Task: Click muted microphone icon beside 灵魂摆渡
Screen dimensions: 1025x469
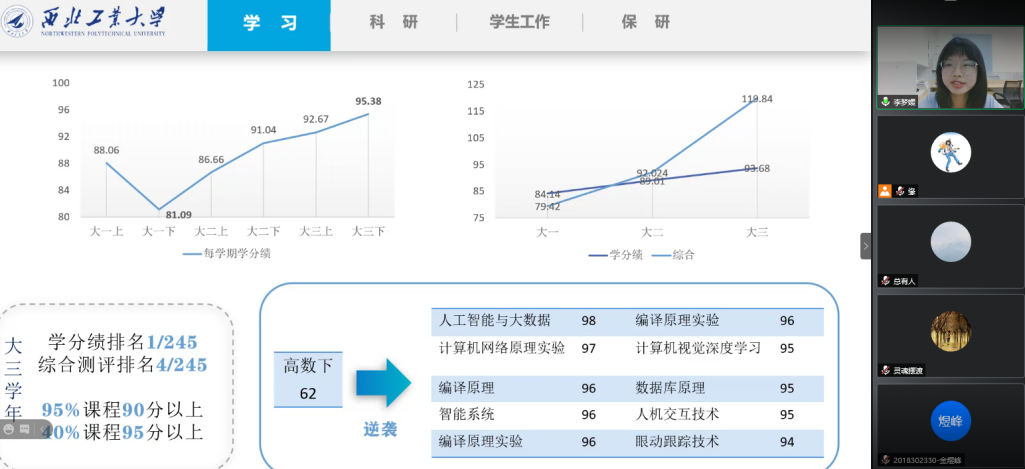Action: pos(886,370)
